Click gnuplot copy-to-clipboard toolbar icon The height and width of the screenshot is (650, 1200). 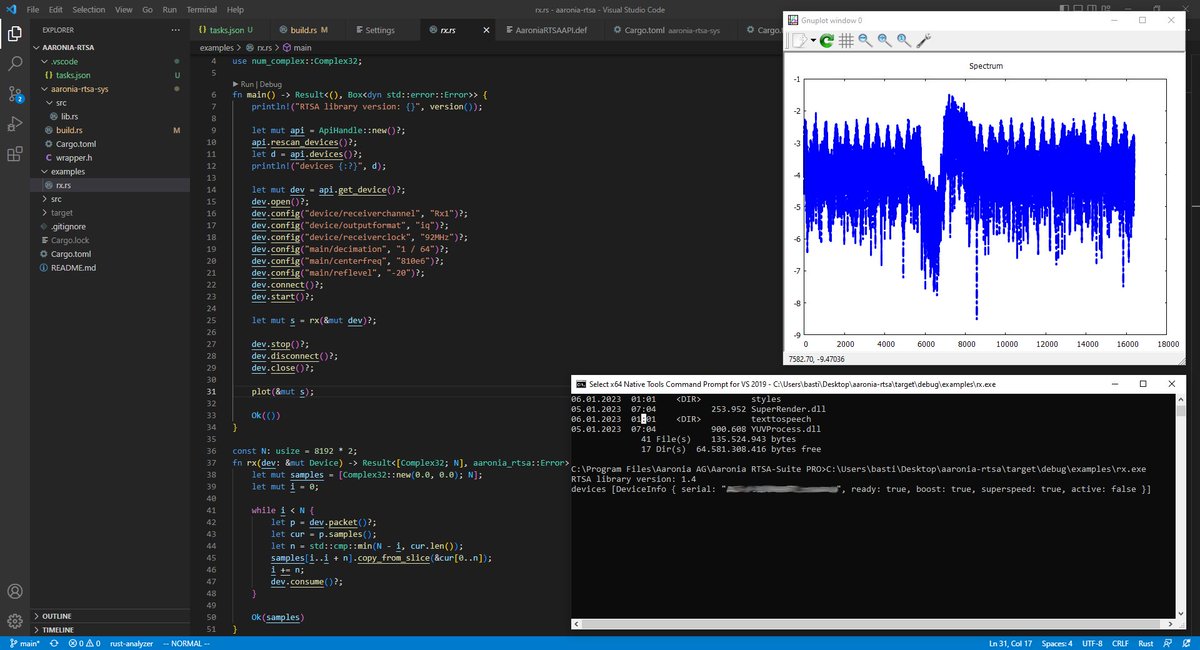(799, 41)
